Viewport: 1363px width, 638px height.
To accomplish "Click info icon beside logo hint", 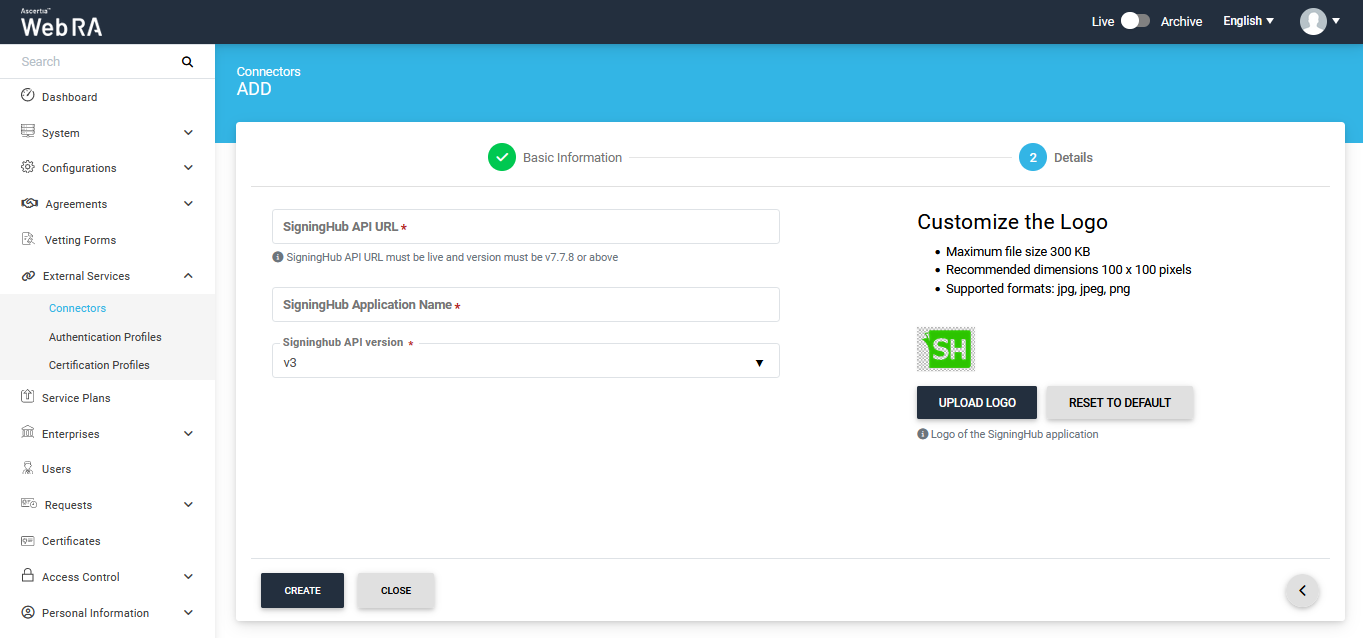I will [922, 434].
